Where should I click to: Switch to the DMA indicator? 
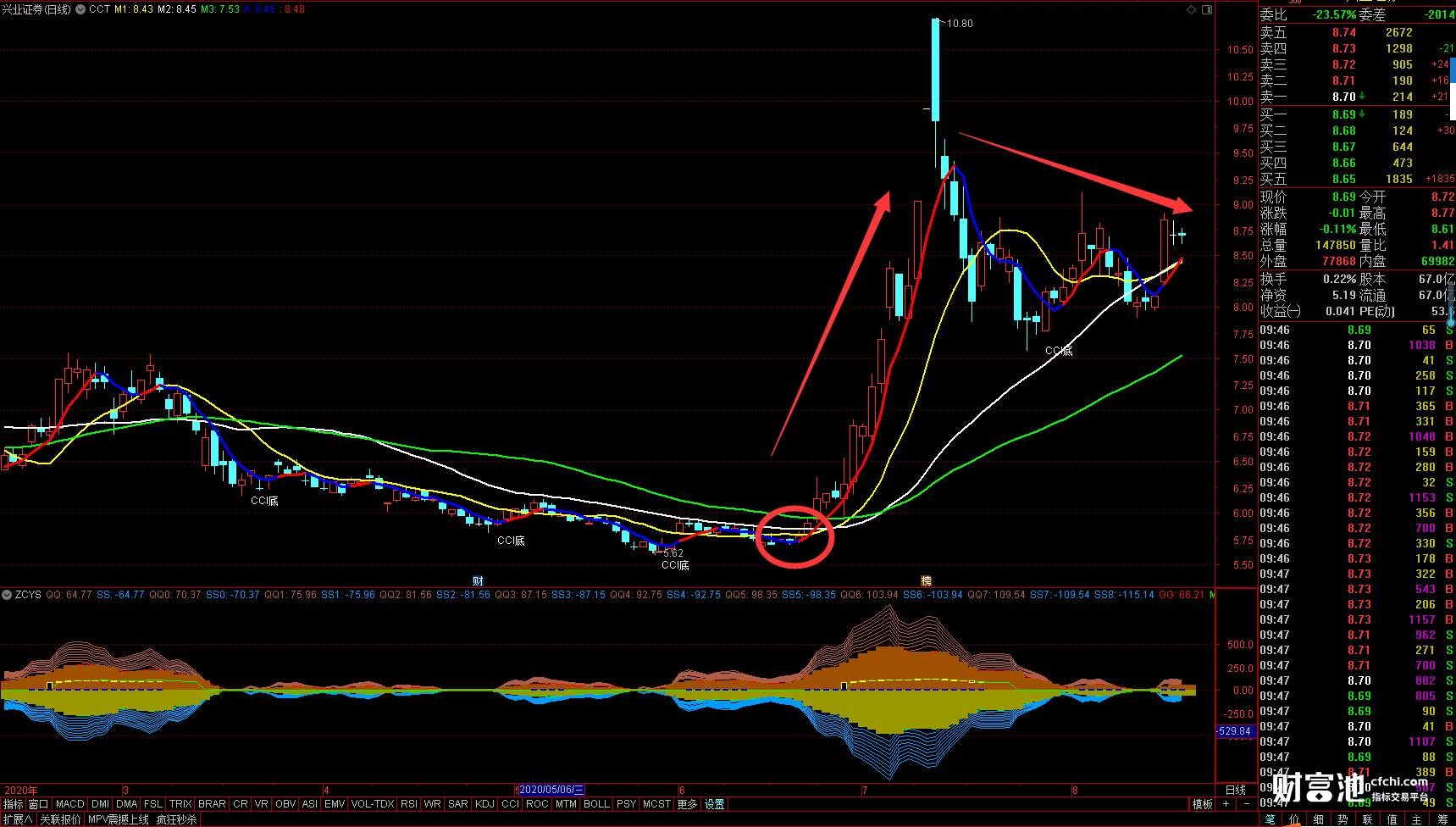point(127,804)
